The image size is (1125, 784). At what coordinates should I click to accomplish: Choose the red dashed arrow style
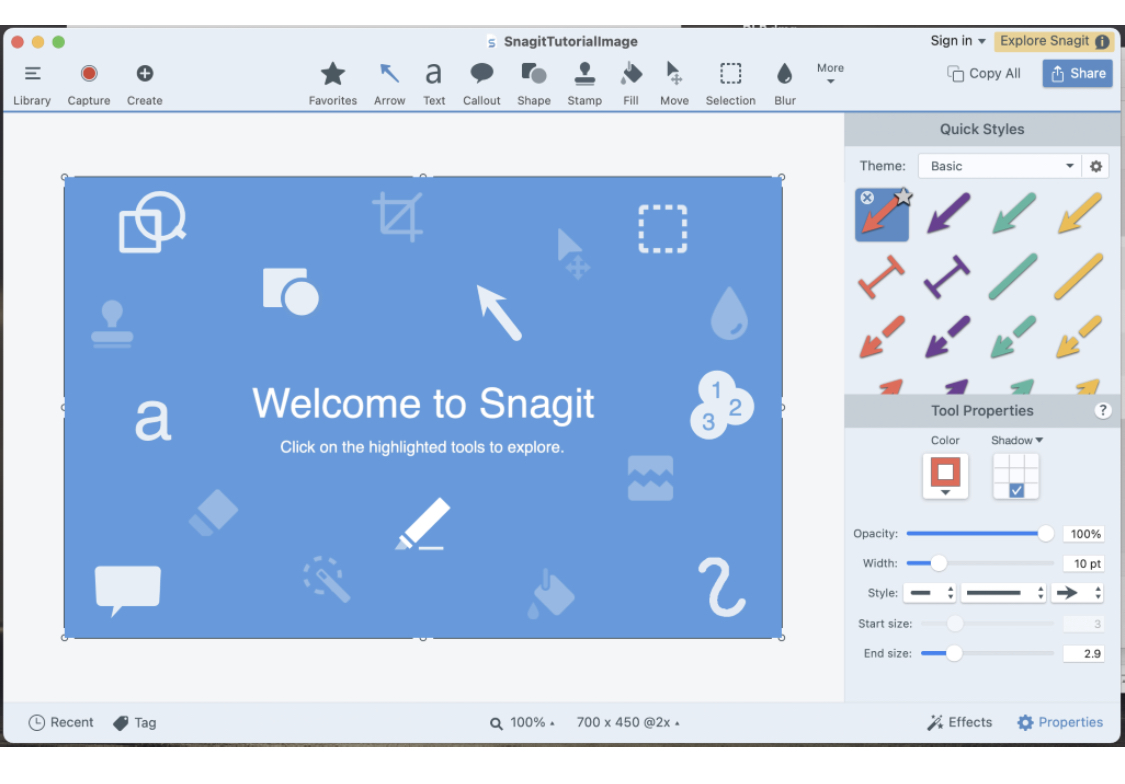[882, 337]
